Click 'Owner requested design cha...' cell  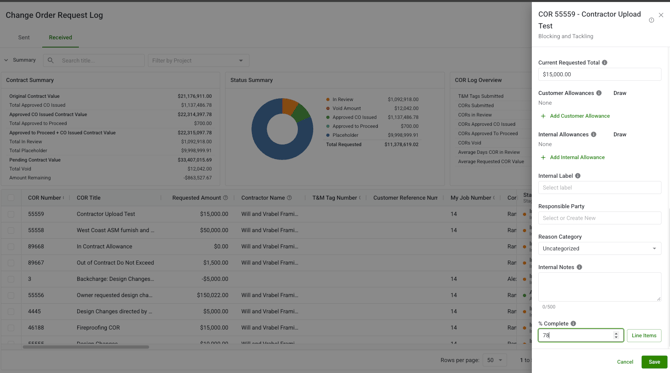114,295
